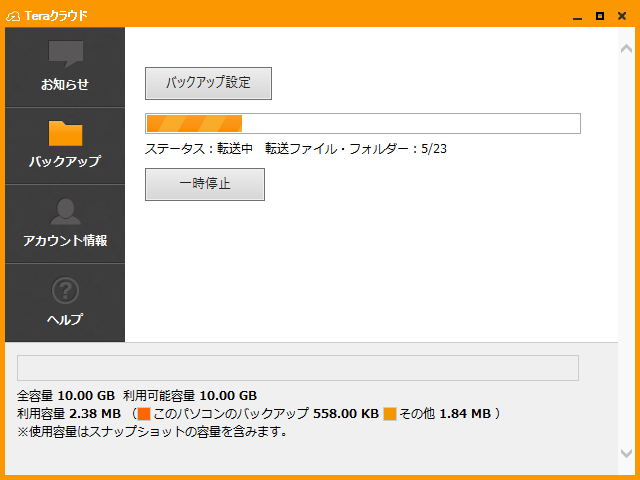
Task: Click the Teraクラウド cloud icon in title bar
Action: pyautogui.click(x=13, y=15)
